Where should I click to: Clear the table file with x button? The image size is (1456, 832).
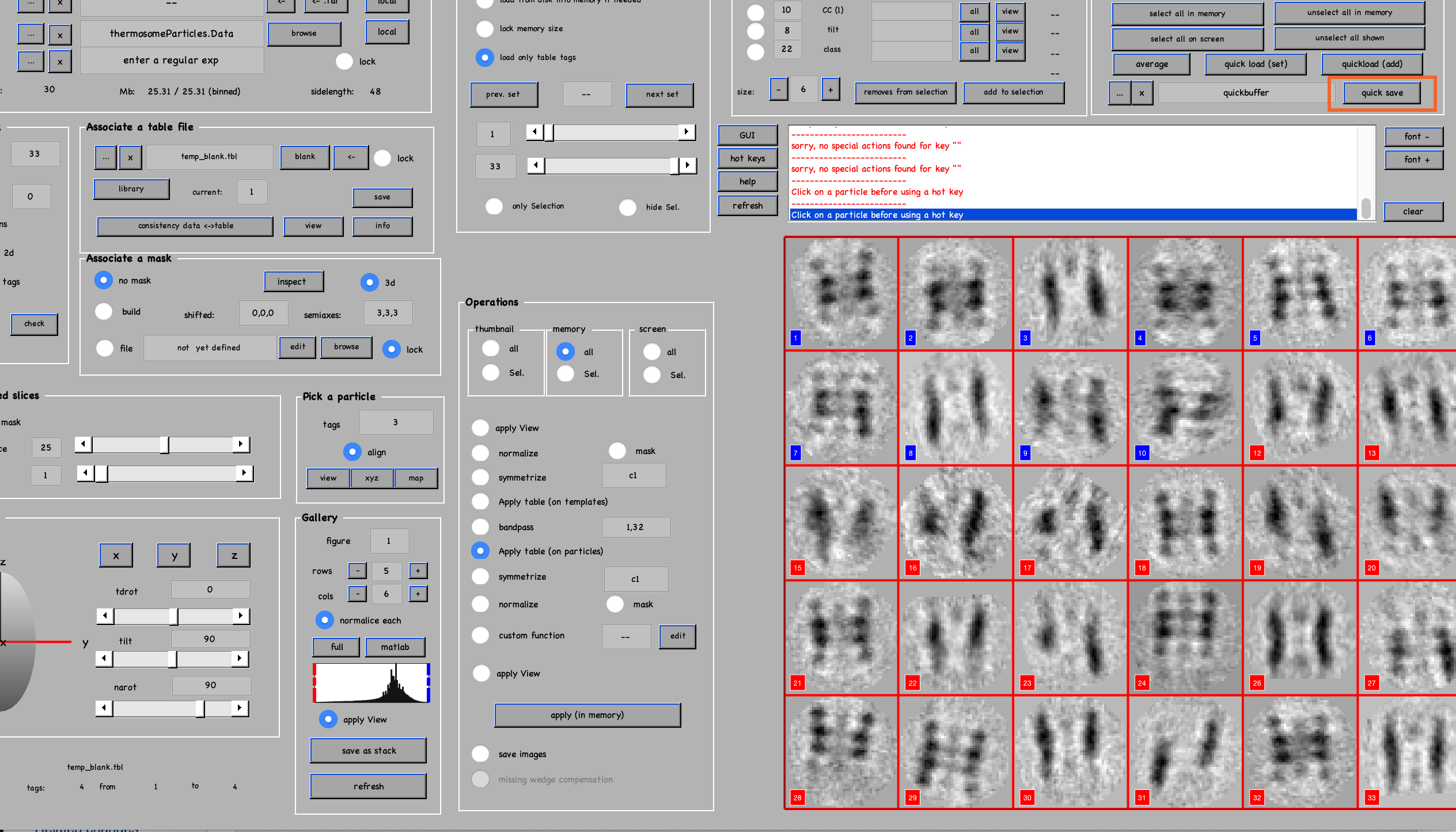pyautogui.click(x=130, y=157)
